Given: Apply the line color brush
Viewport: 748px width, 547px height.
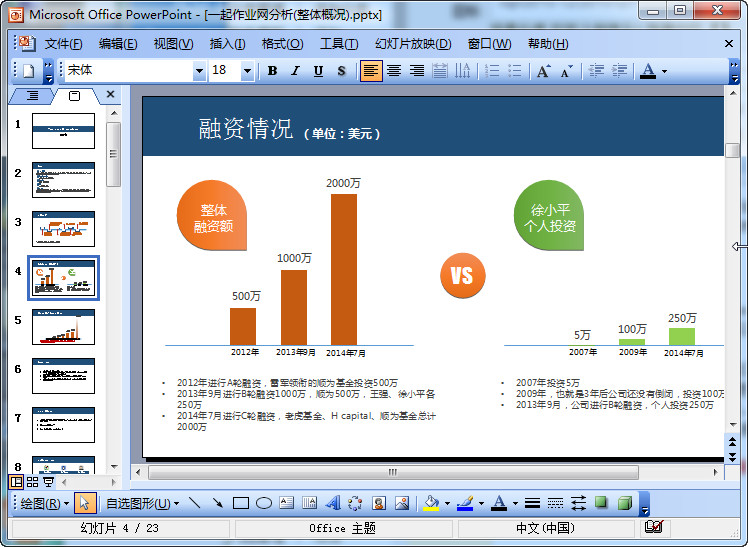Looking at the screenshot, I should point(466,503).
